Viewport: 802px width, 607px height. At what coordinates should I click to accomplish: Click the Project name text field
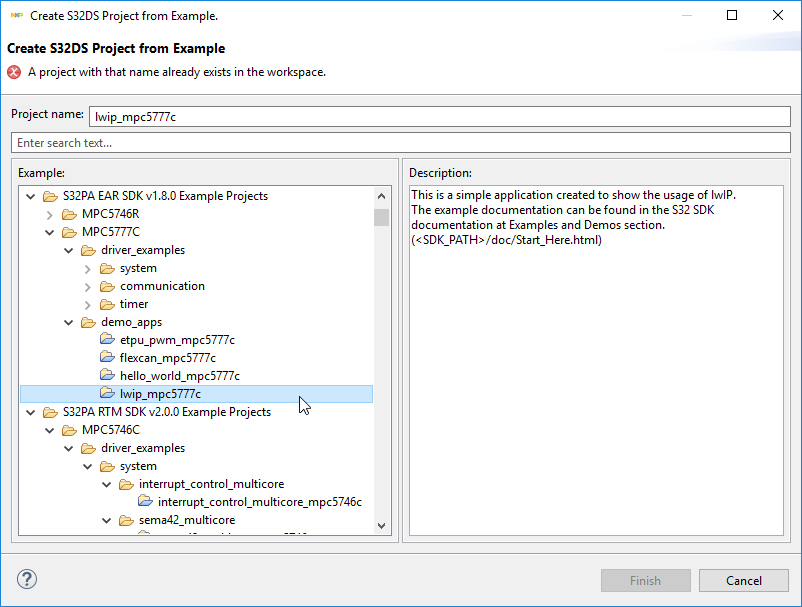point(440,116)
